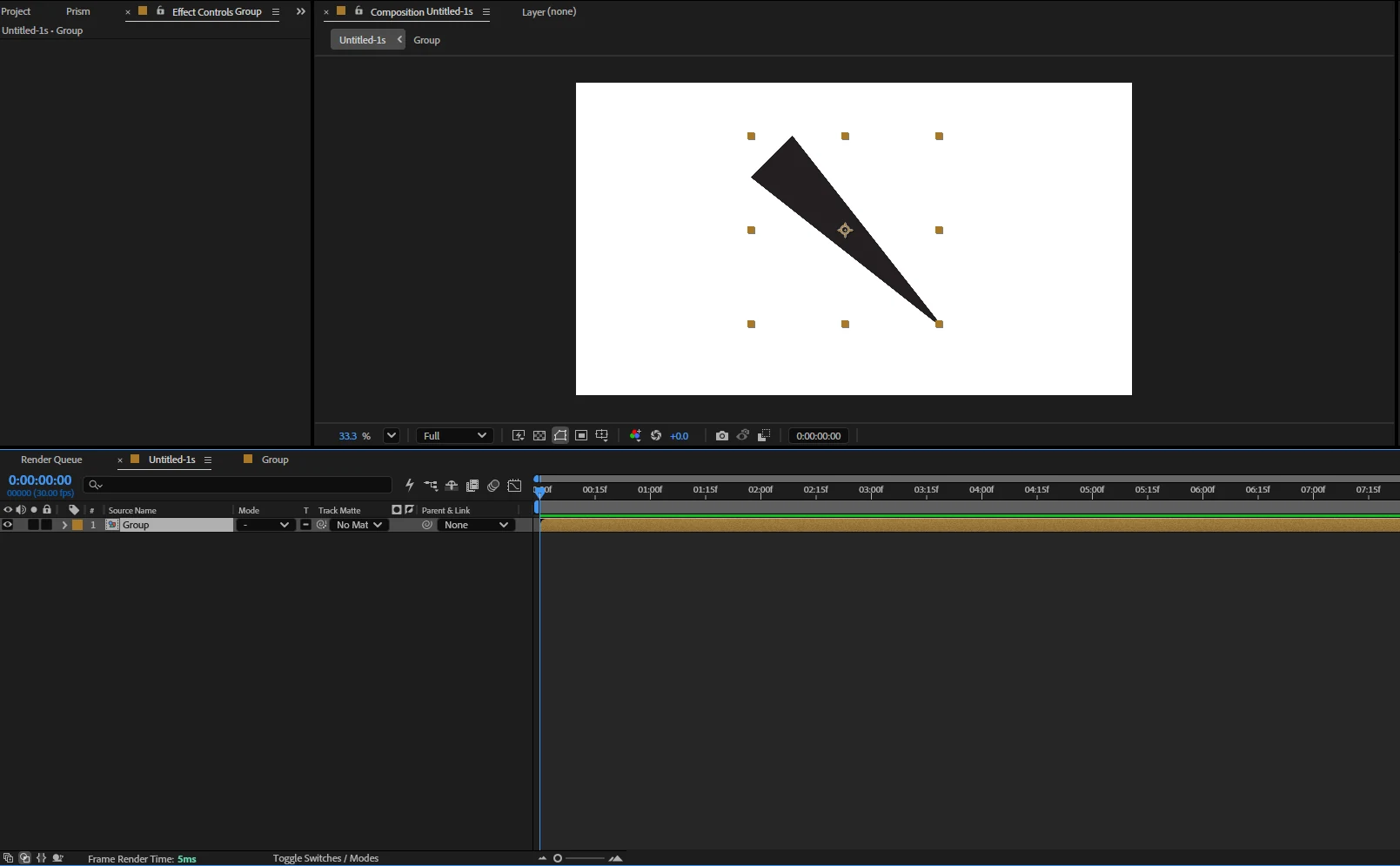Image resolution: width=1400 pixels, height=866 pixels.
Task: Open the Render Queue tab
Action: point(51,460)
